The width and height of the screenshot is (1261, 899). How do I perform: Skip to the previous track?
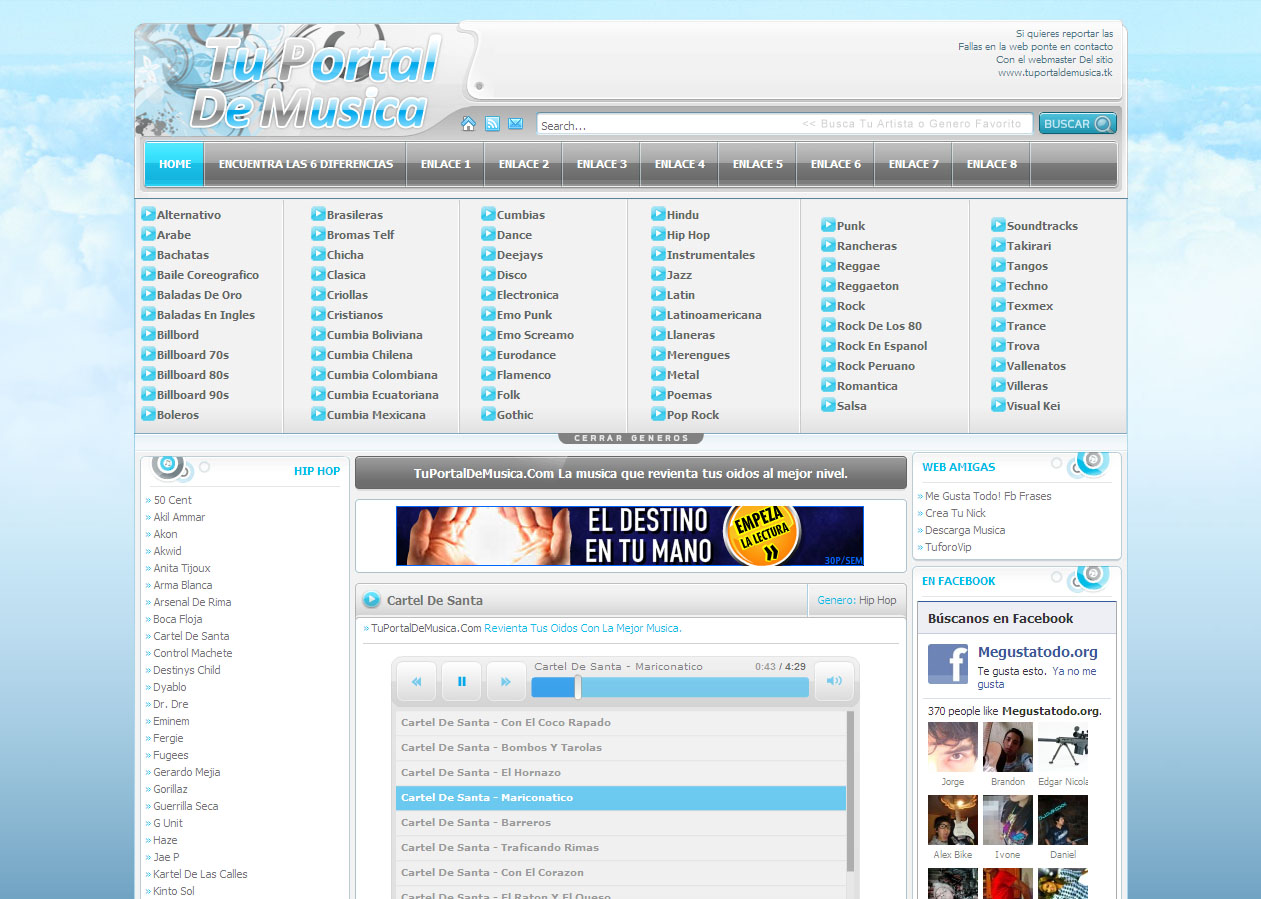(417, 681)
